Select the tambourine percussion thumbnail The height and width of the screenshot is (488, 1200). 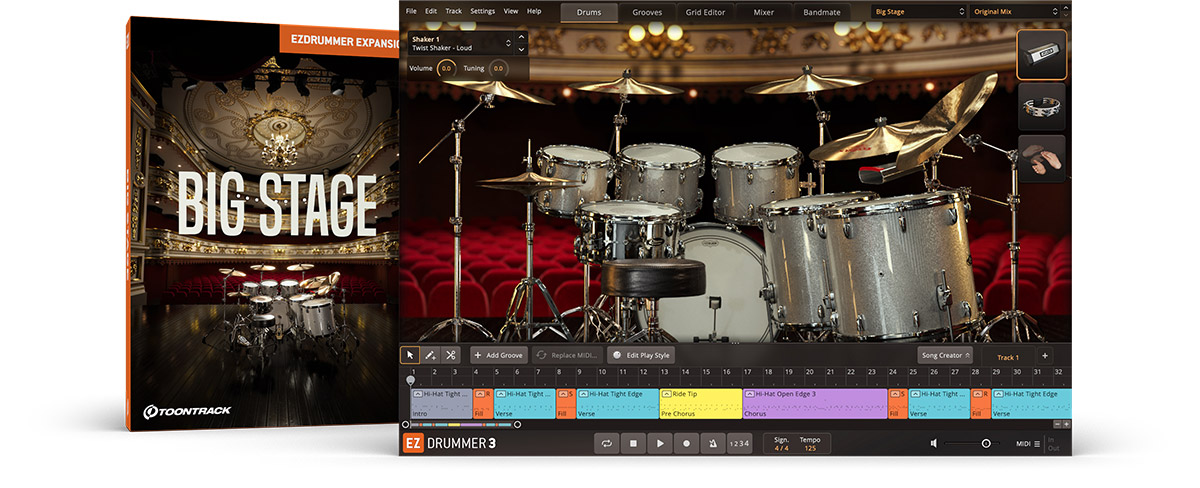tap(1041, 107)
